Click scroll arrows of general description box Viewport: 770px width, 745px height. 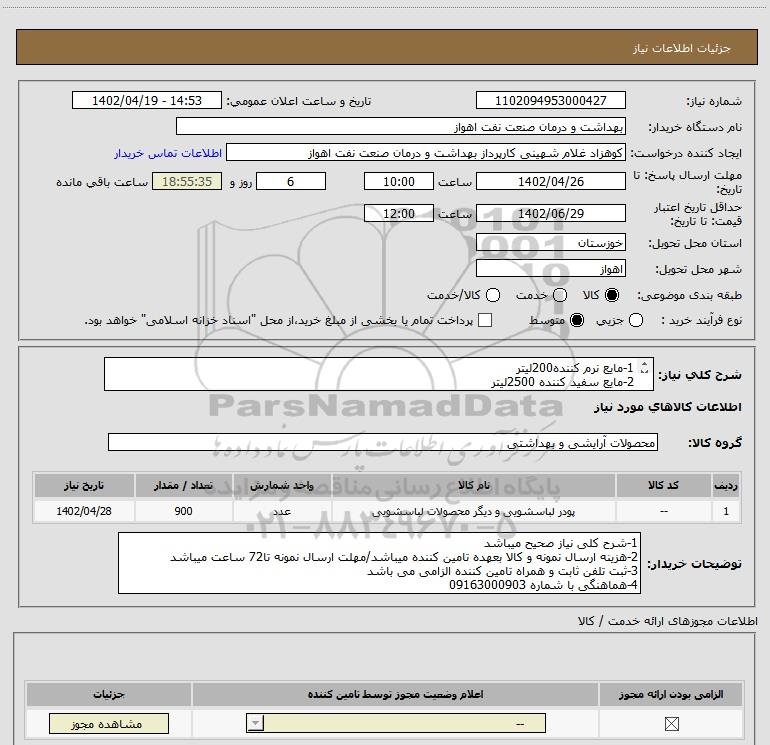644,367
